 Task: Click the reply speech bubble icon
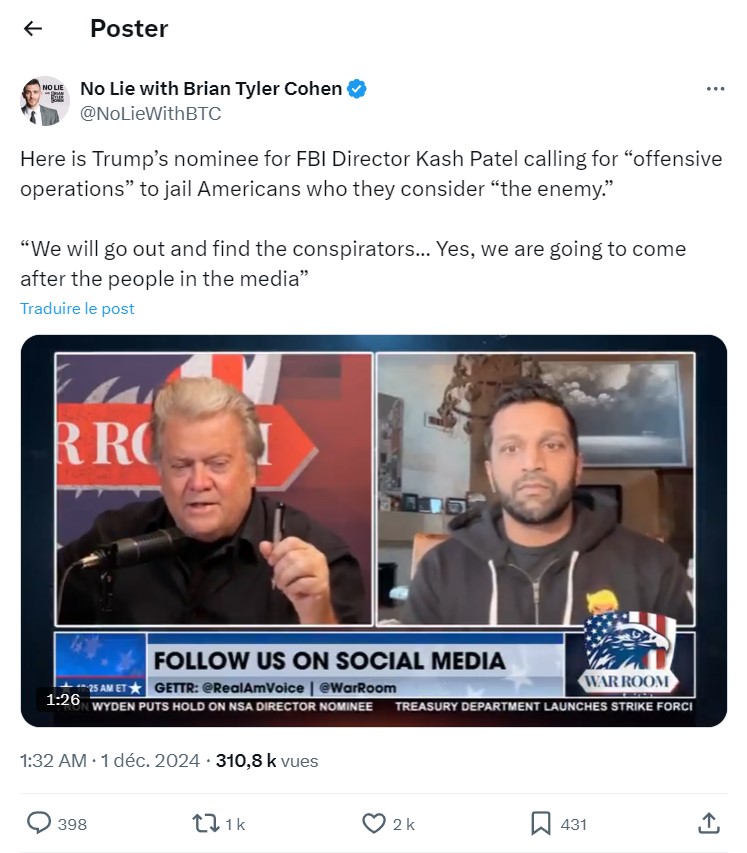(x=39, y=823)
